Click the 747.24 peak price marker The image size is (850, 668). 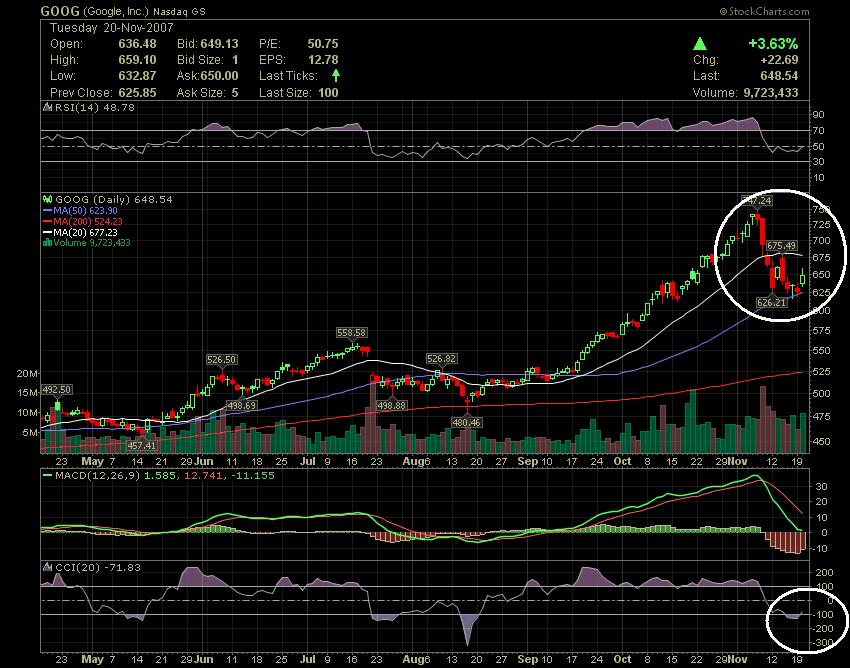(757, 201)
